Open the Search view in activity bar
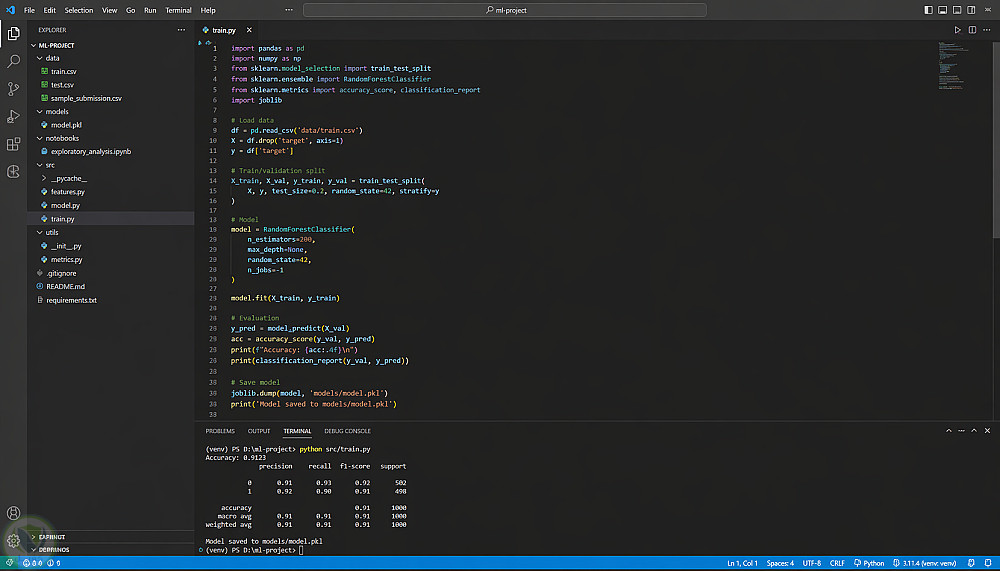The image size is (1000, 571). point(13,61)
